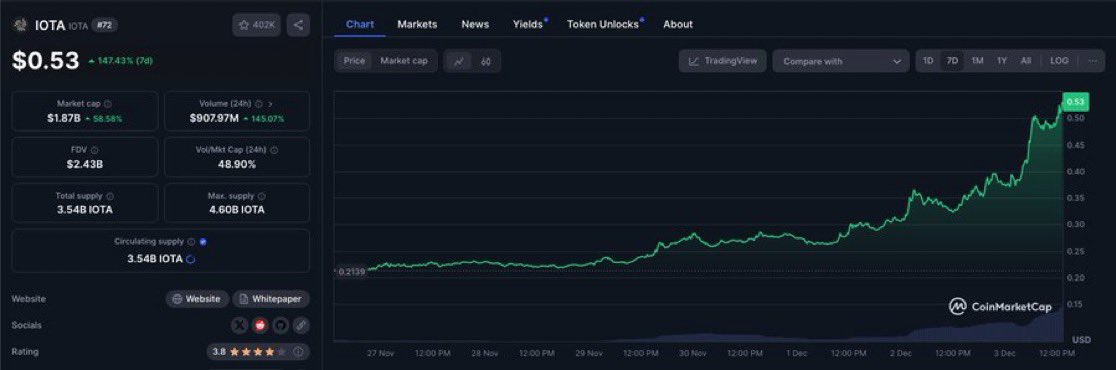1116x370 pixels.
Task: Select the 7D time range
Action: coord(952,61)
